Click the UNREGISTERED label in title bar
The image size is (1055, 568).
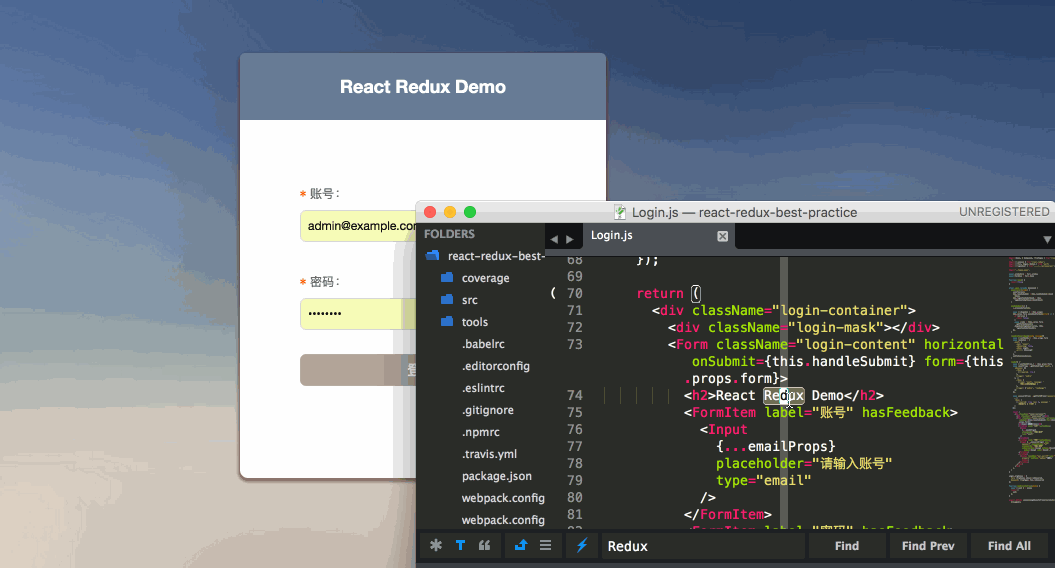point(1004,212)
